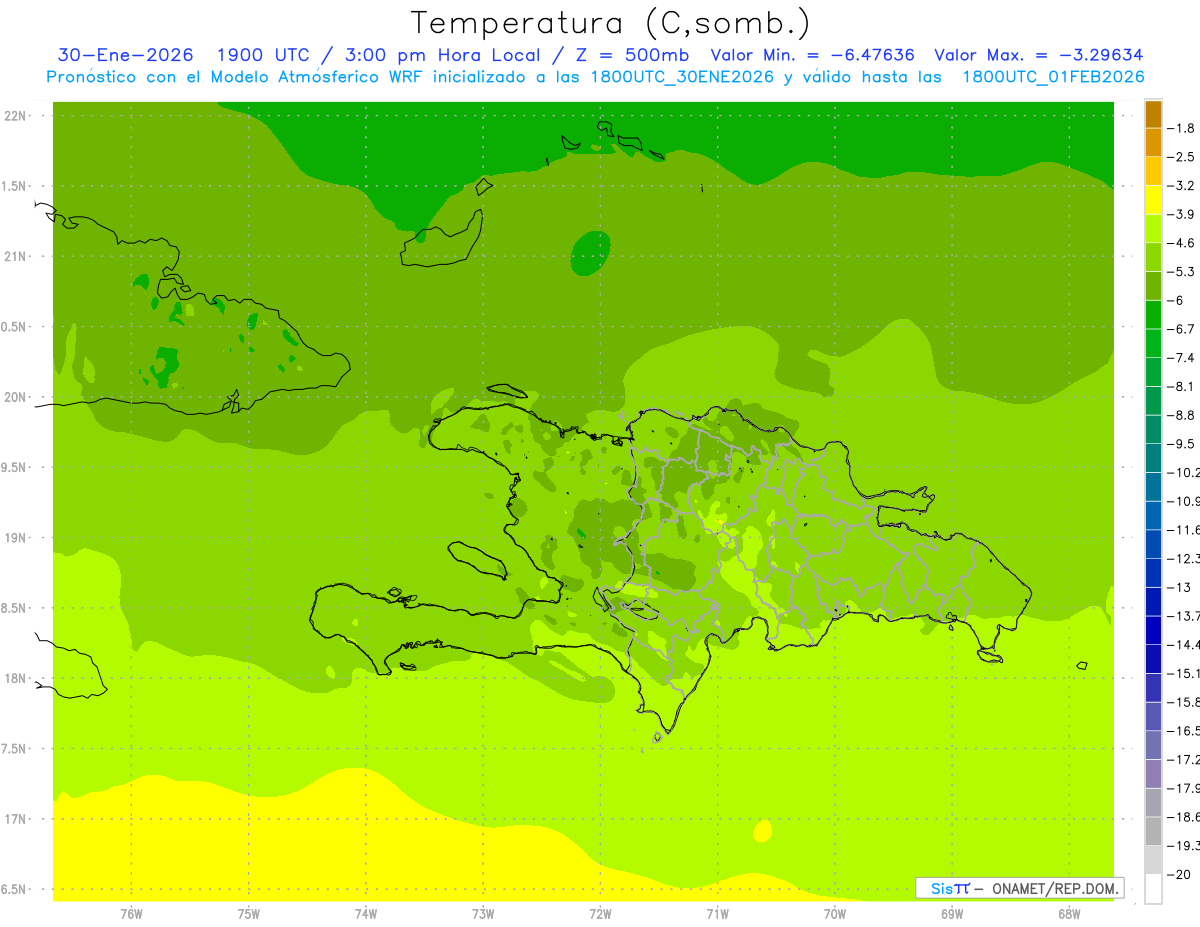
Task: Click the '17N' latitude axis label
Action: (x=17, y=819)
